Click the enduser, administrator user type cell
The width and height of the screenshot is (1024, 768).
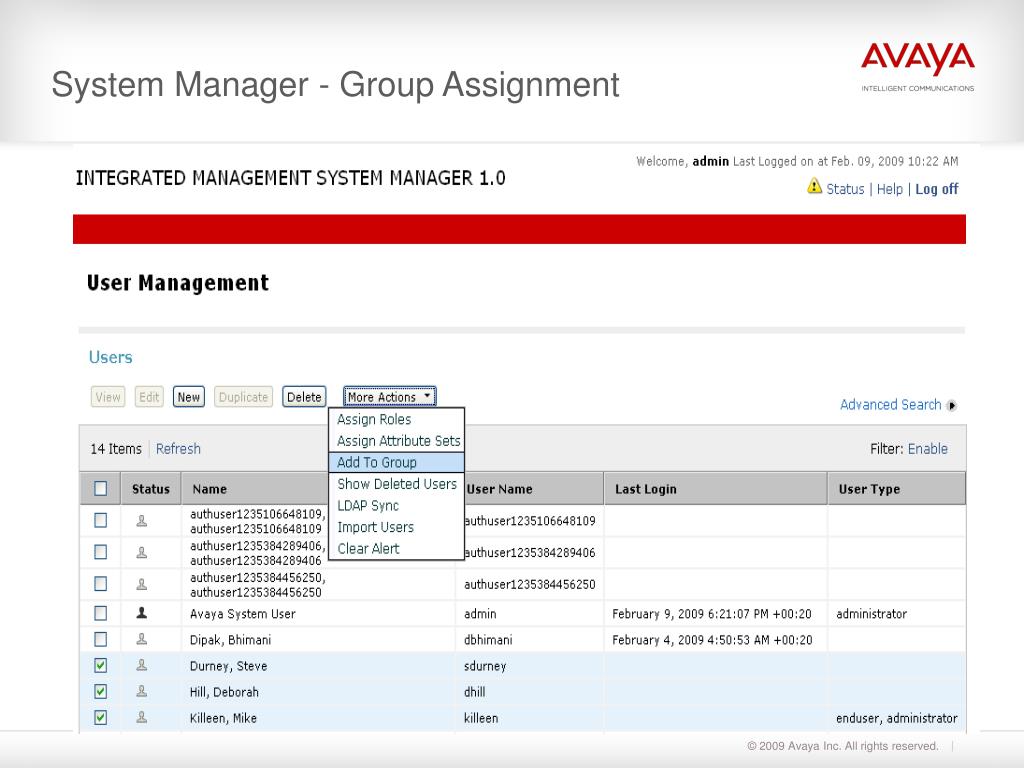(897, 718)
